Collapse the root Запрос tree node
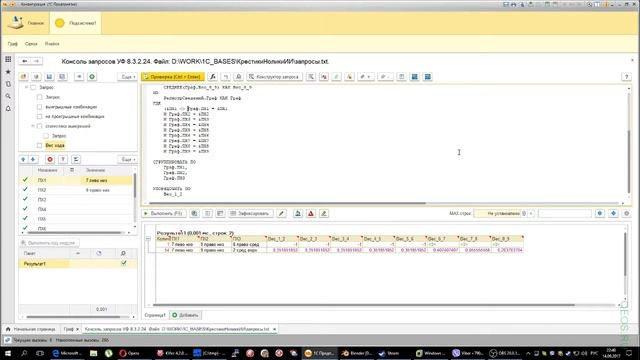Viewport: 640px width, 360px height. pyautogui.click(x=27, y=87)
